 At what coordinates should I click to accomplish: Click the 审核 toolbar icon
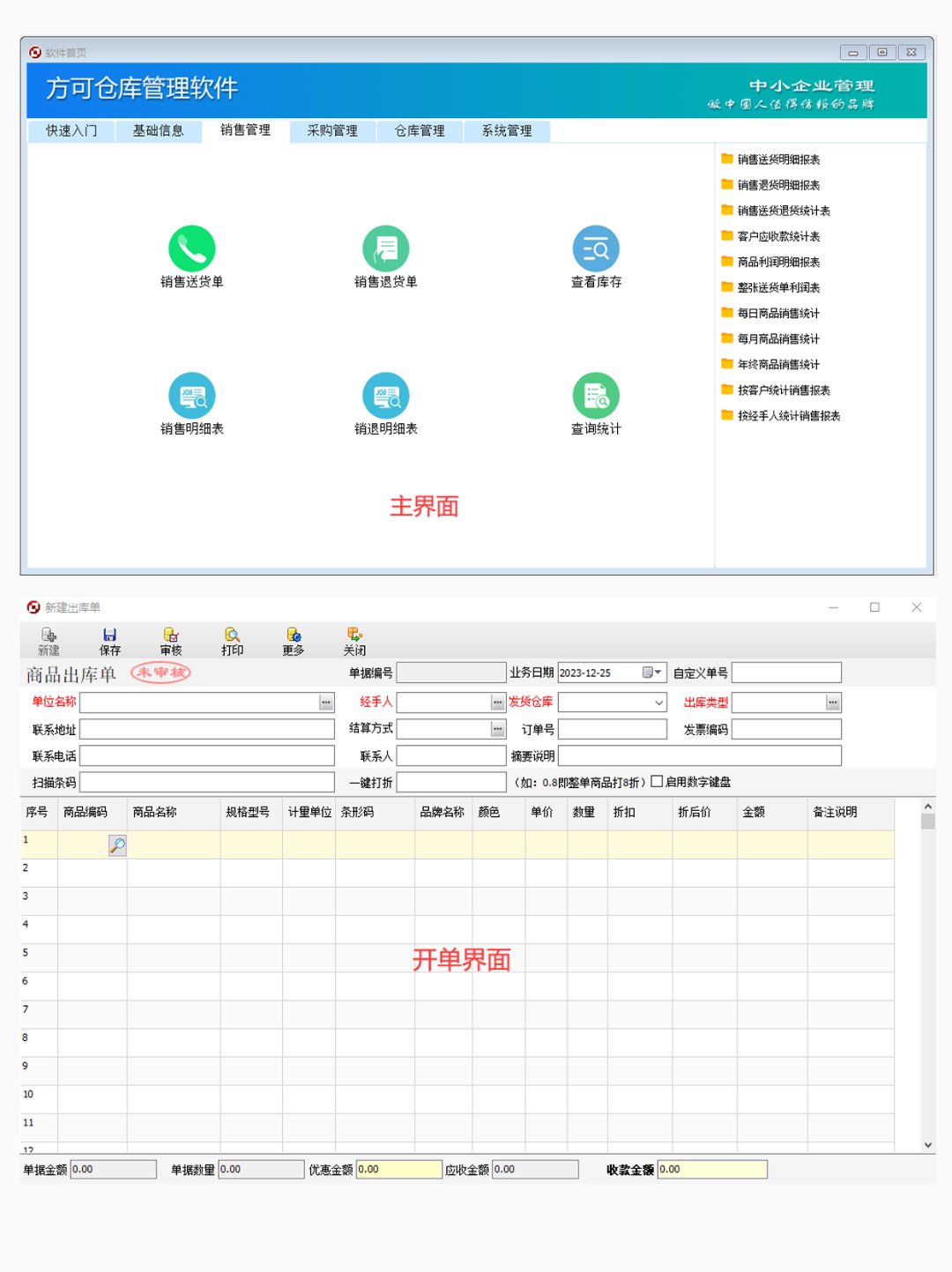170,640
